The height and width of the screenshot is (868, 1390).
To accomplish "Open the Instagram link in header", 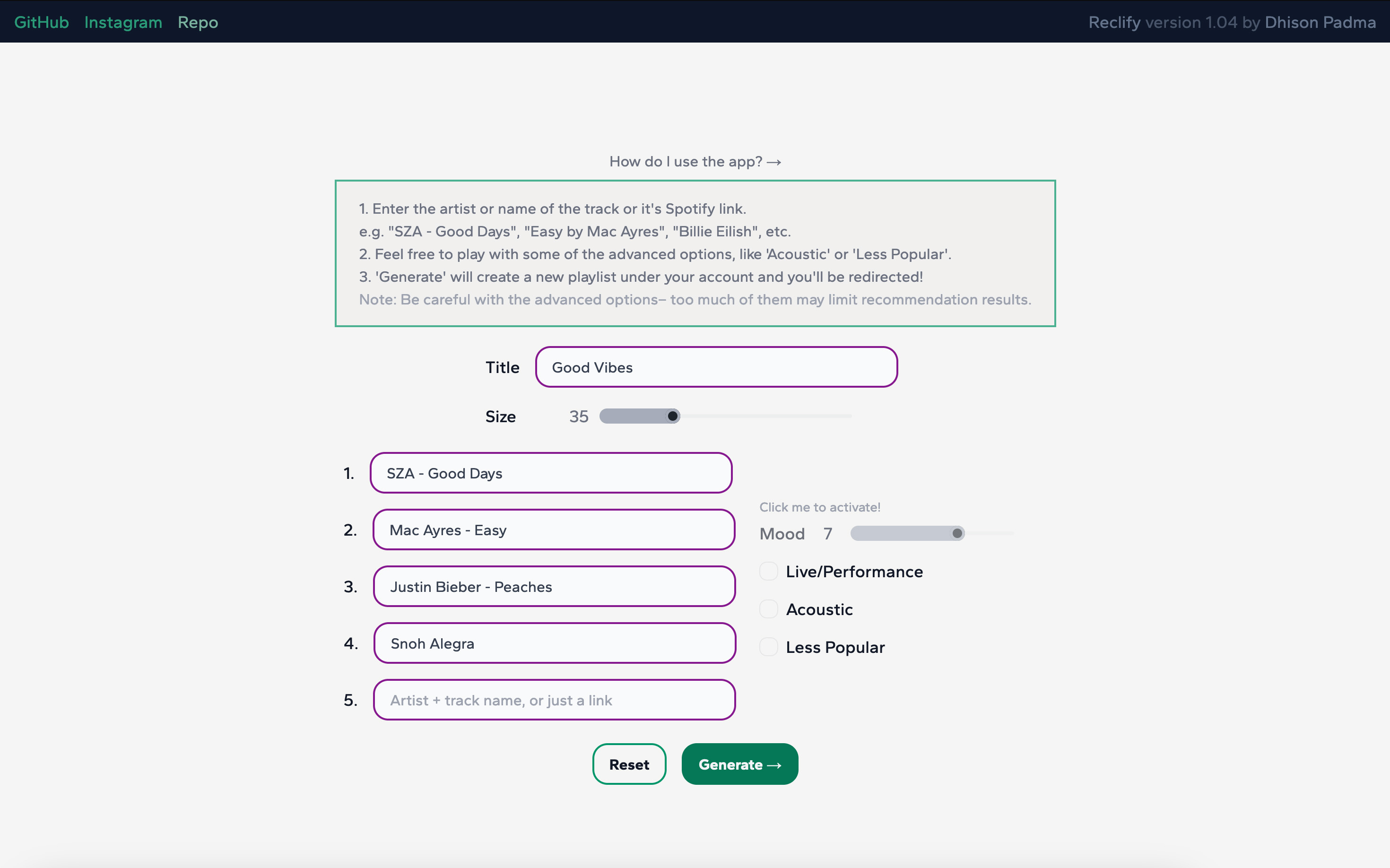I will click(x=123, y=22).
